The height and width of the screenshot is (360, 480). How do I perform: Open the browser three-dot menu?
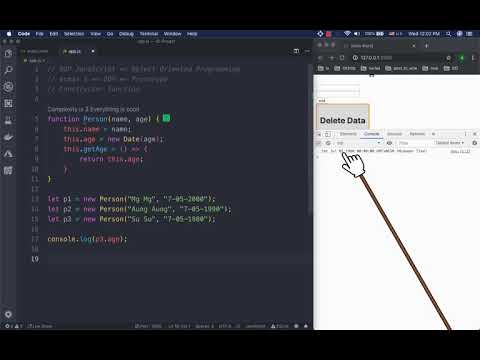tap(473, 58)
